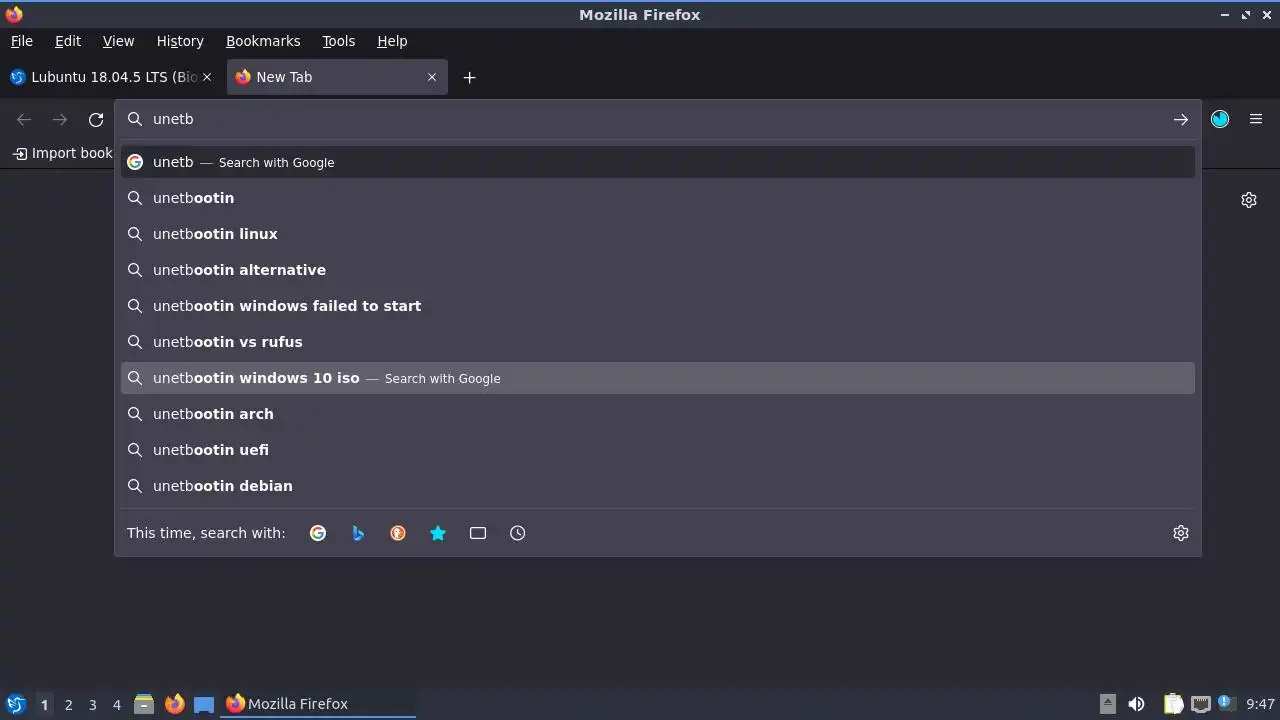Select 'unetbootin debian' suggestion
The image size is (1280, 720).
pos(658,486)
